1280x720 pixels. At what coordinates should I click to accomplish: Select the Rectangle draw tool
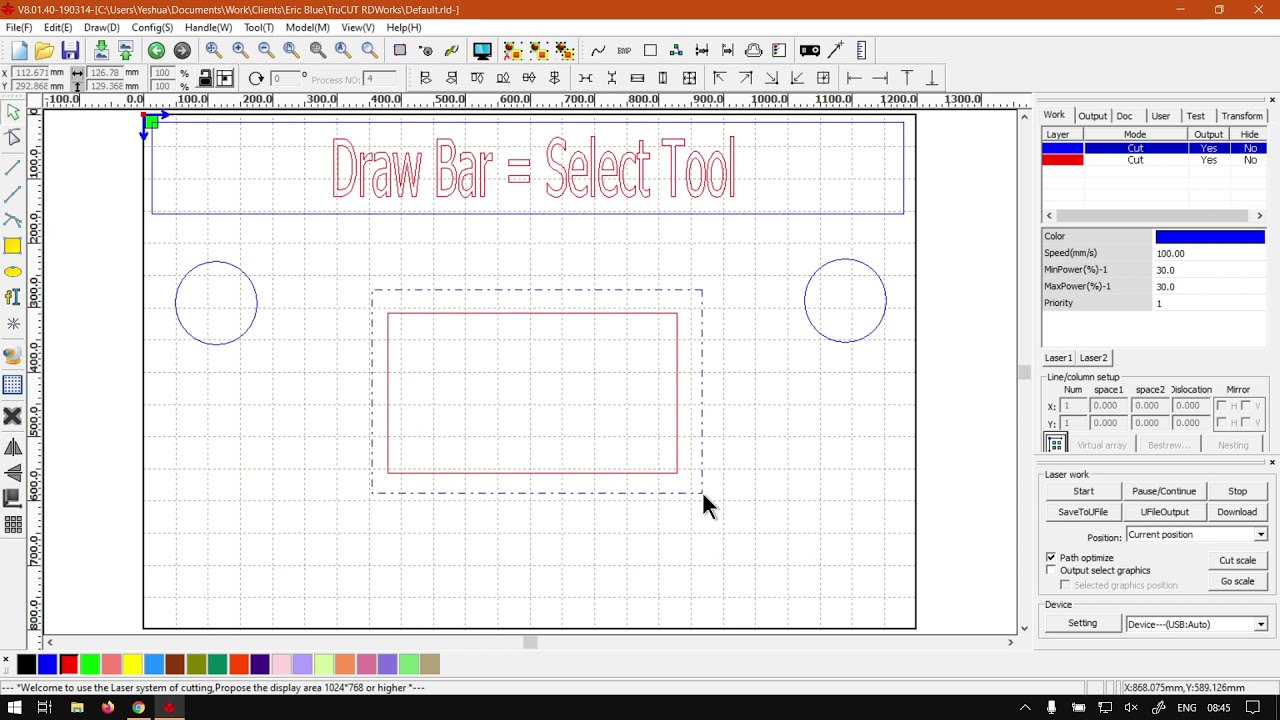(x=13, y=246)
